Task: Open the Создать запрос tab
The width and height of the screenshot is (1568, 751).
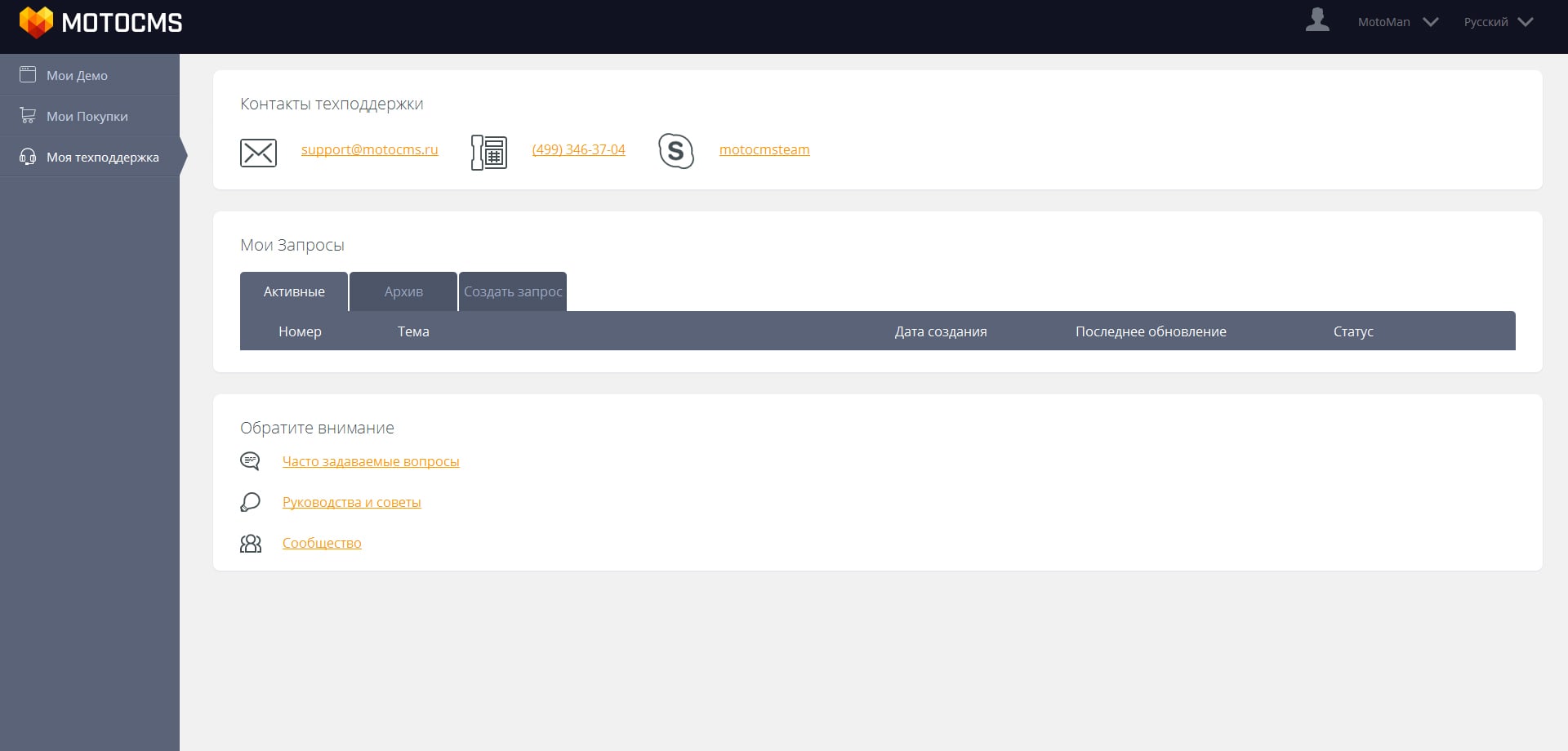Action: point(513,291)
